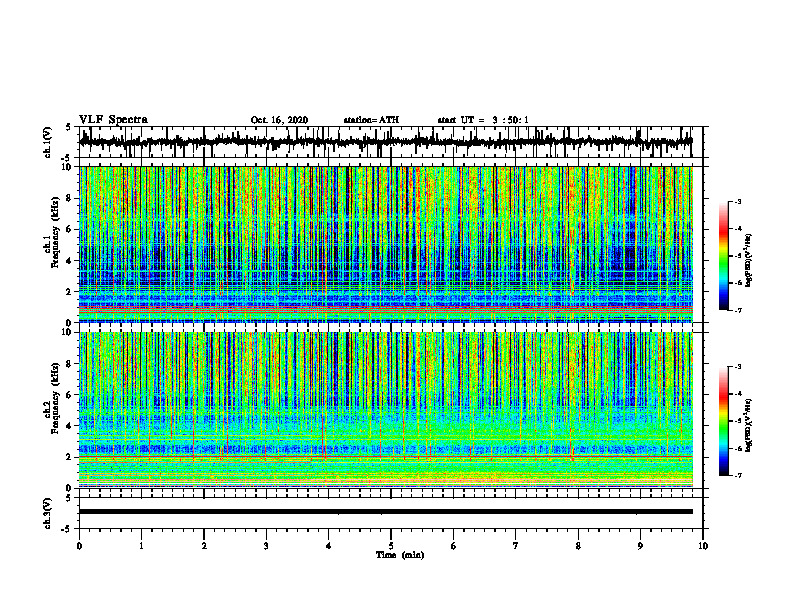Click the "VLF Spectra" plot title
Screen dimensions: 792x612
[x=113, y=120]
